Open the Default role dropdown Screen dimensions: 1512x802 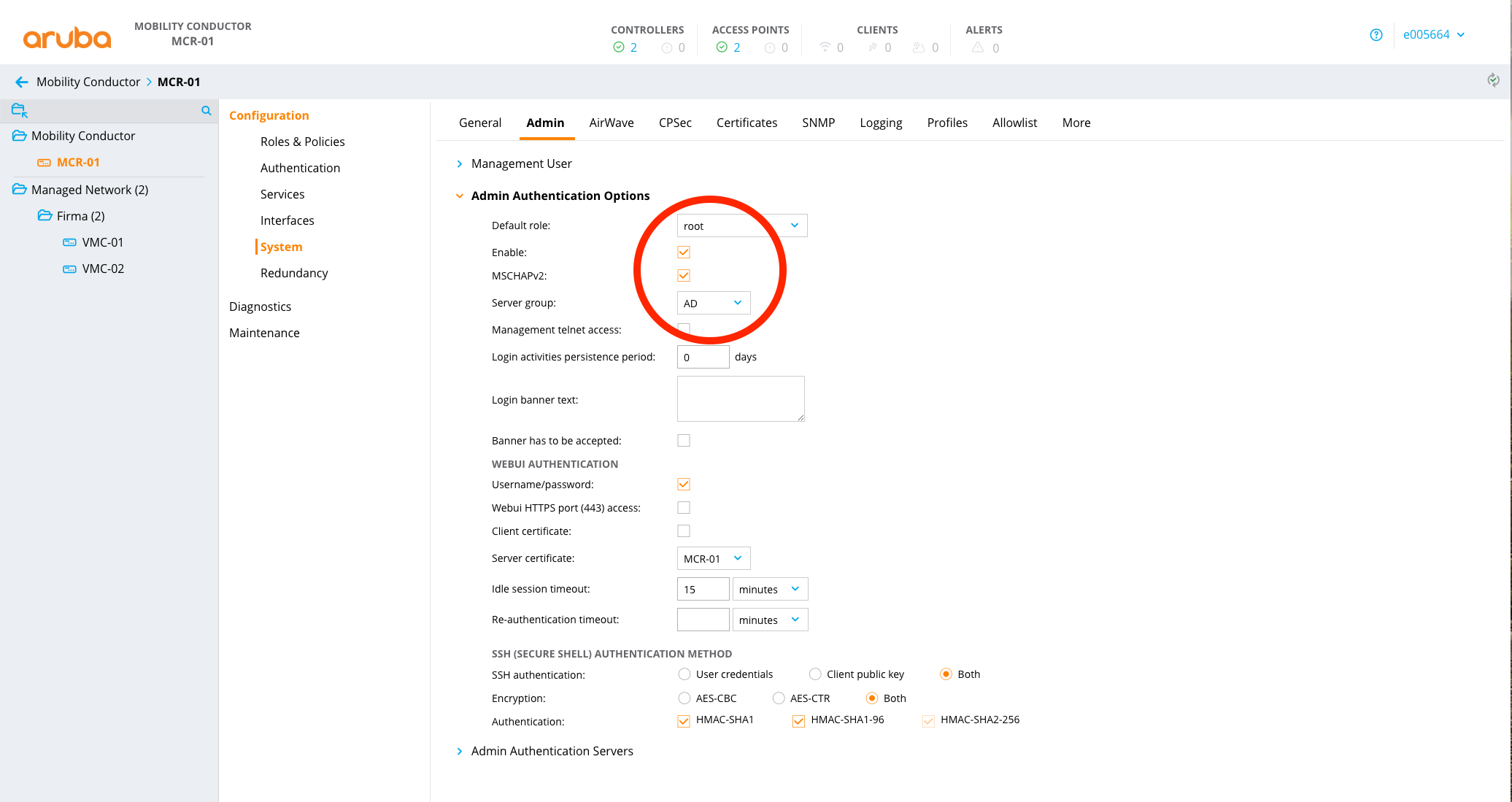[741, 226]
